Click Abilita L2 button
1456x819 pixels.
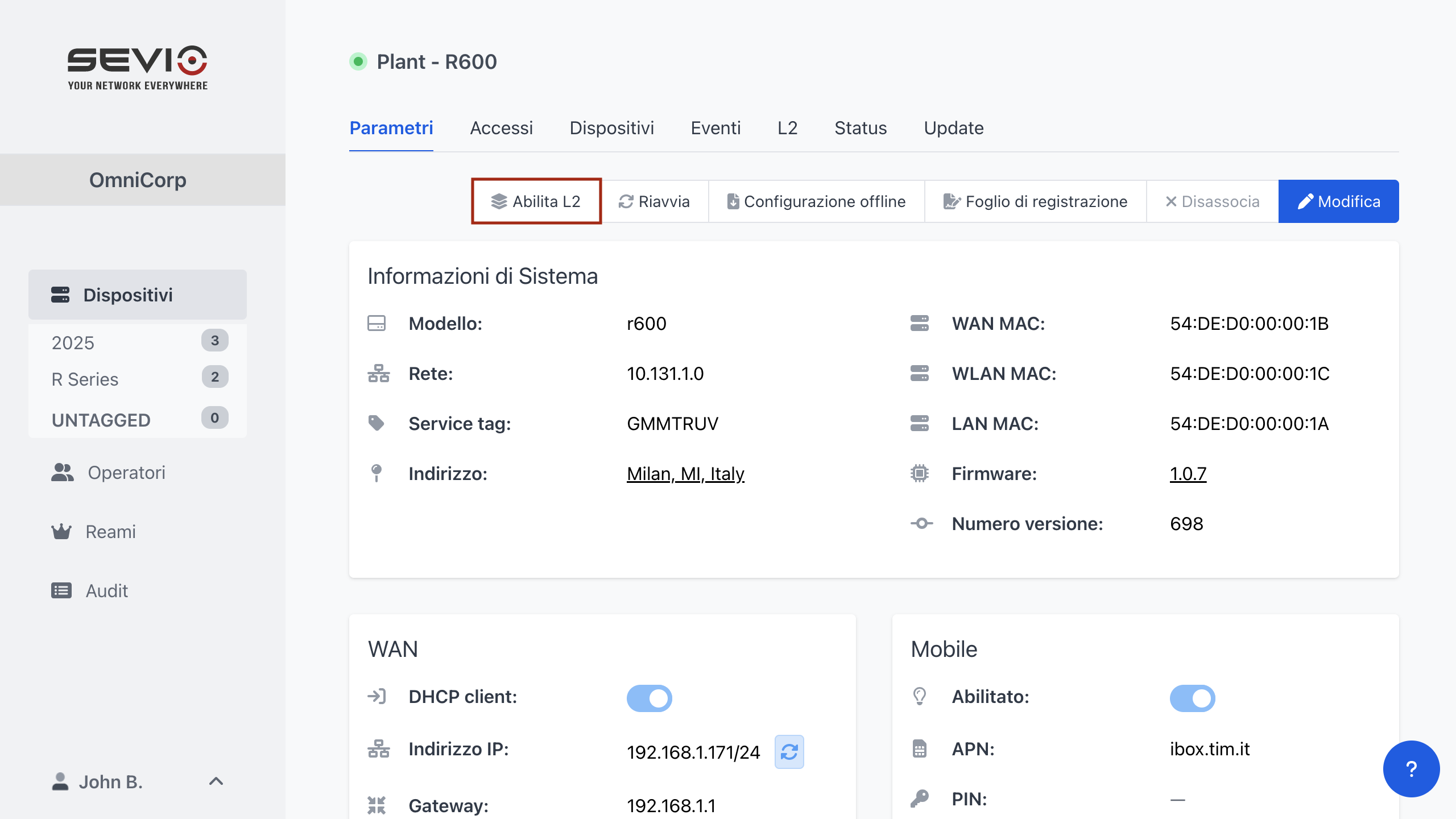pyautogui.click(x=536, y=201)
